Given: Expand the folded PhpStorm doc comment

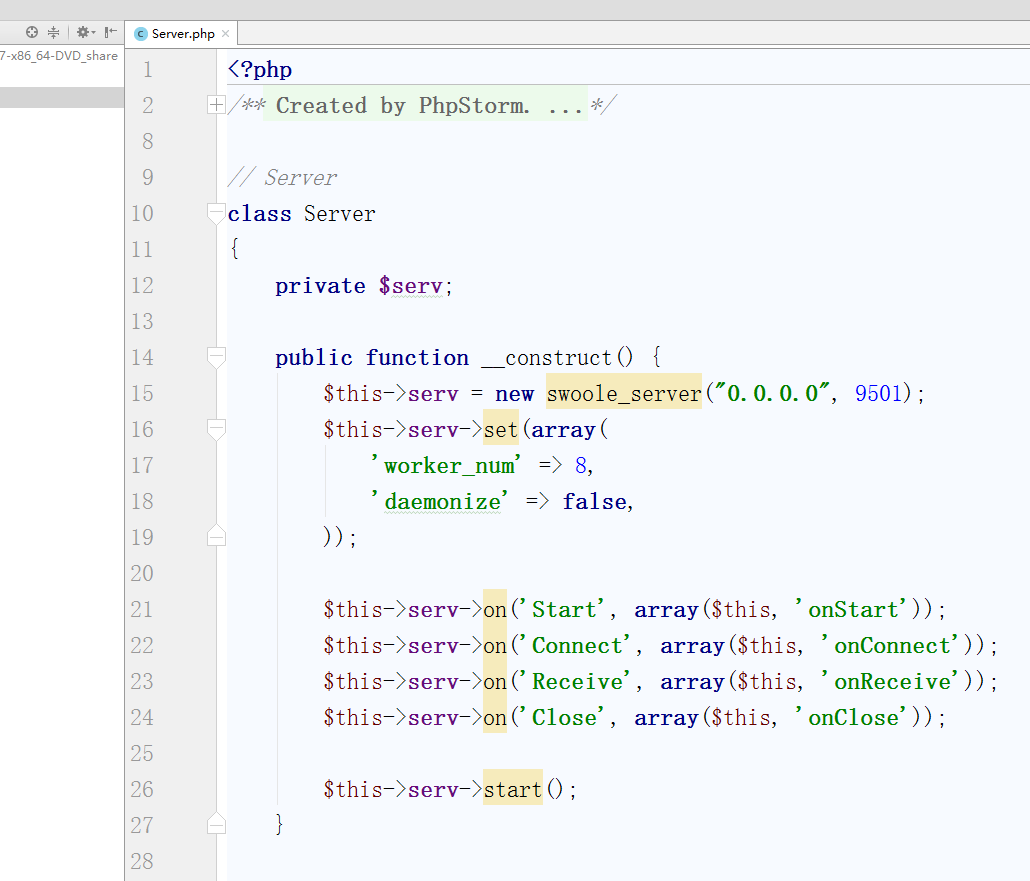Looking at the screenshot, I should tap(215, 105).
